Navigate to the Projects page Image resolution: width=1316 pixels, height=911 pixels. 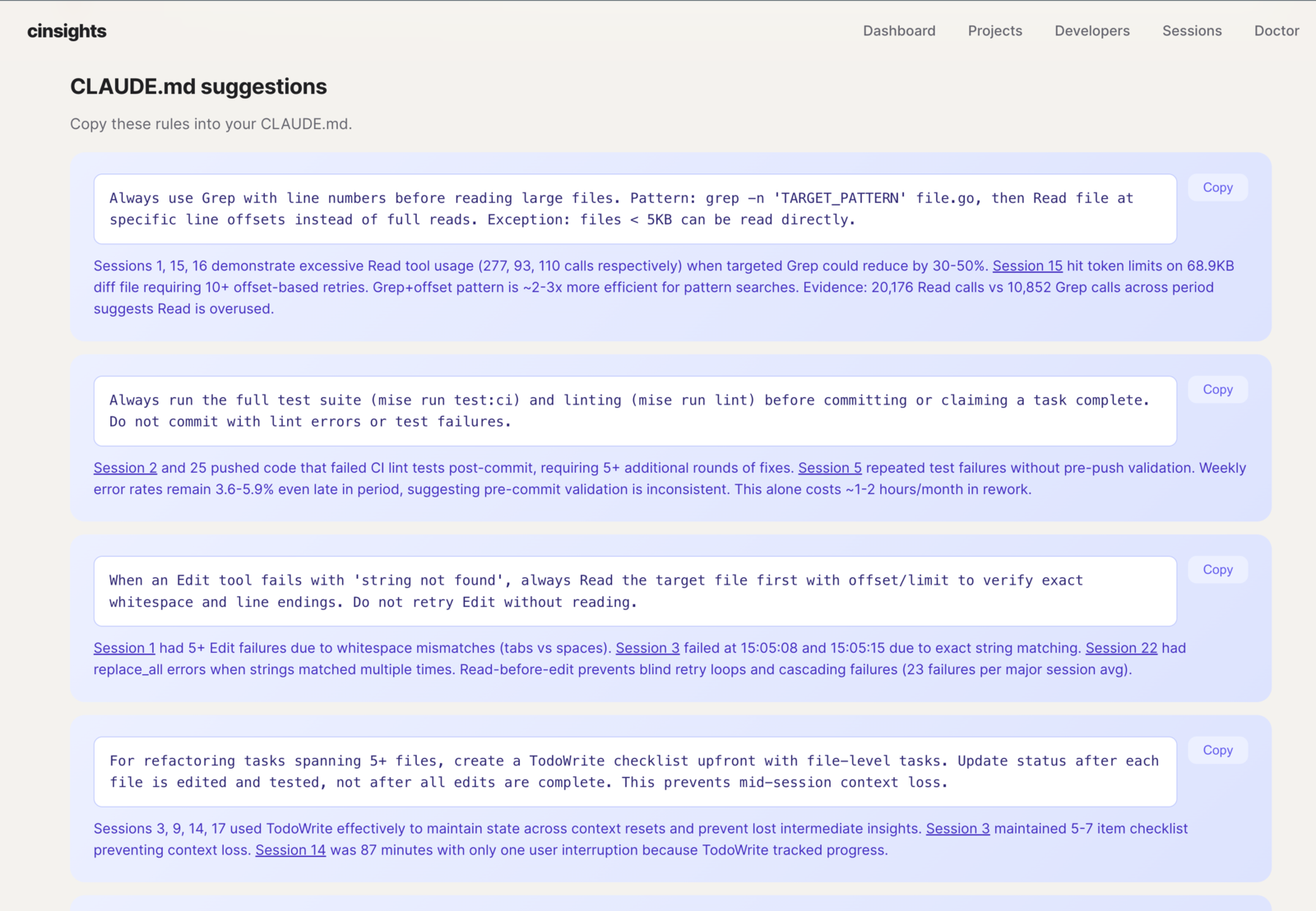(994, 30)
